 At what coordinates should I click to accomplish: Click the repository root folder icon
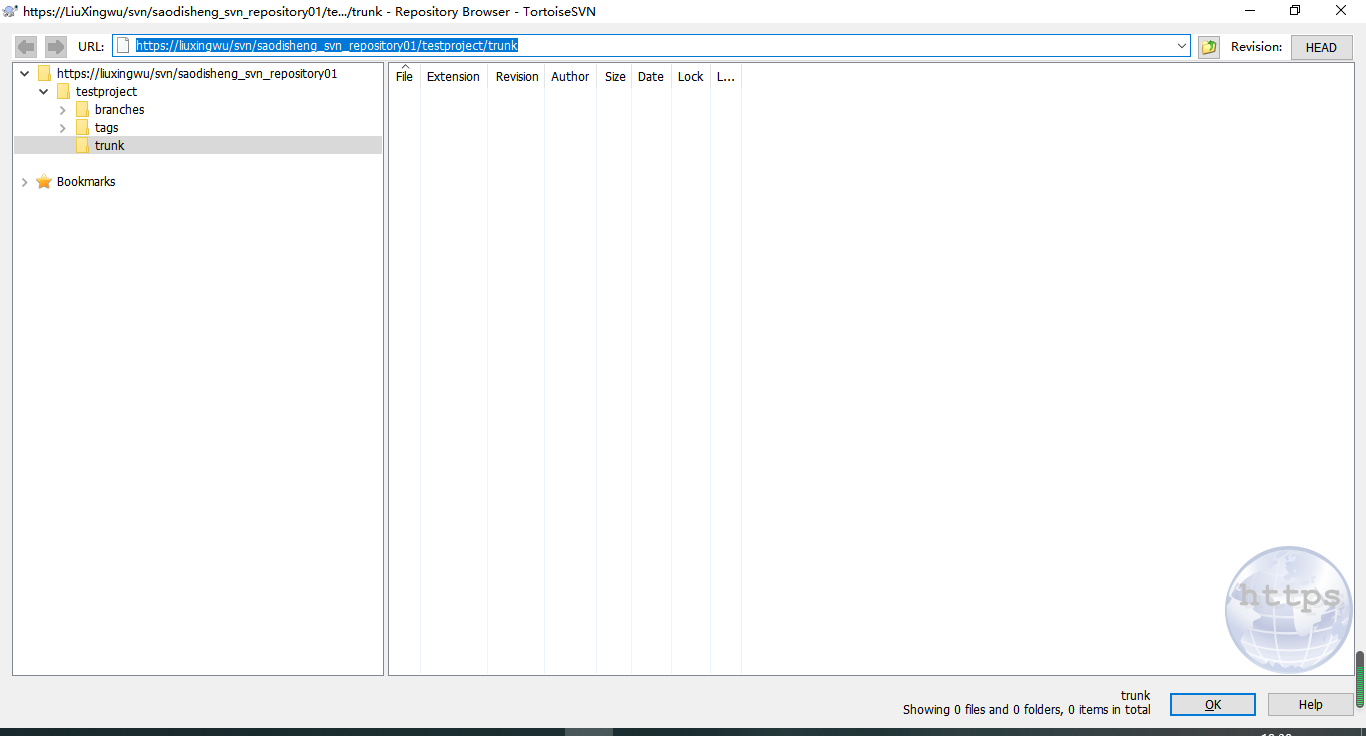point(44,74)
